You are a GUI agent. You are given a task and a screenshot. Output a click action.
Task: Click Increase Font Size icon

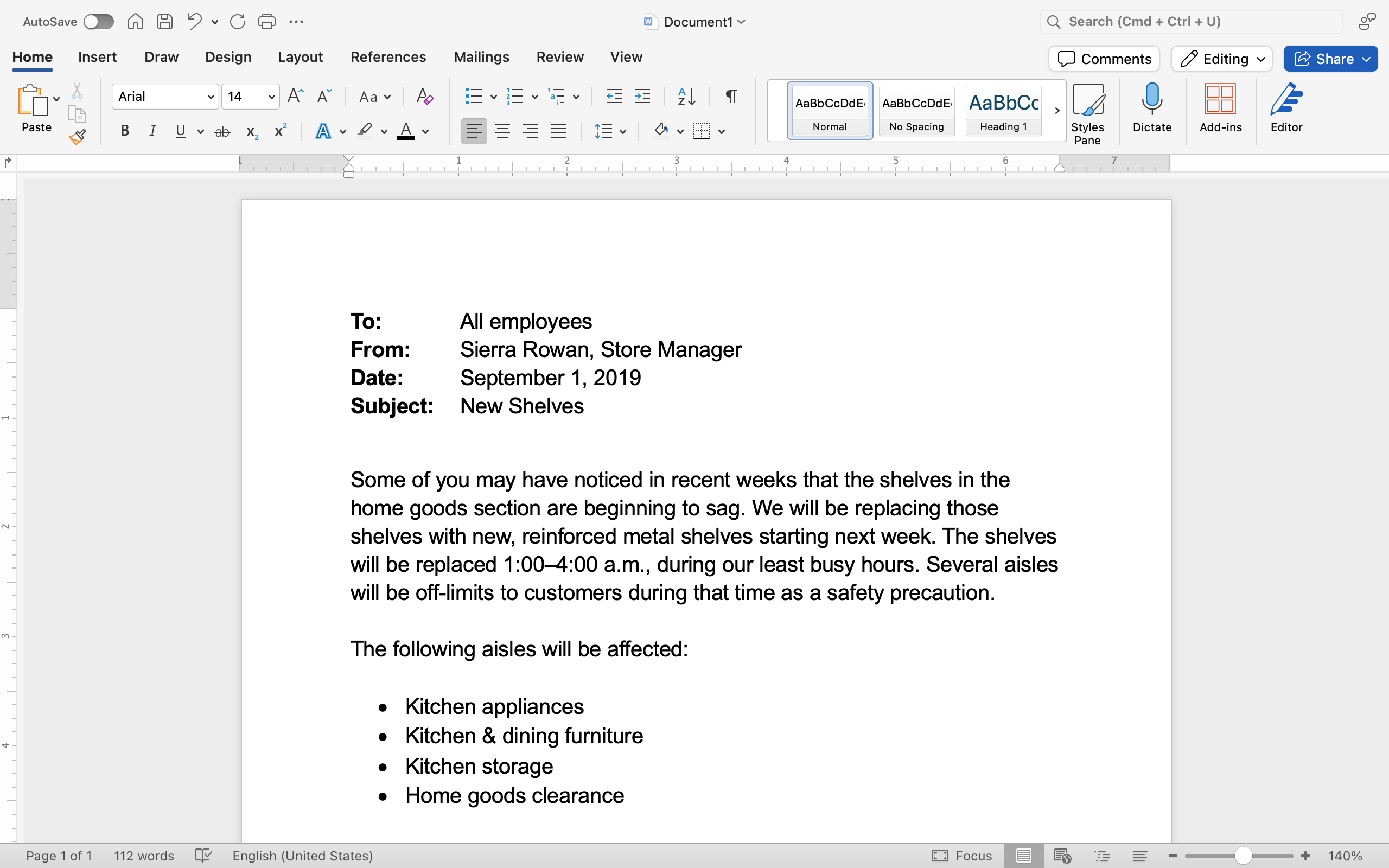tap(296, 96)
